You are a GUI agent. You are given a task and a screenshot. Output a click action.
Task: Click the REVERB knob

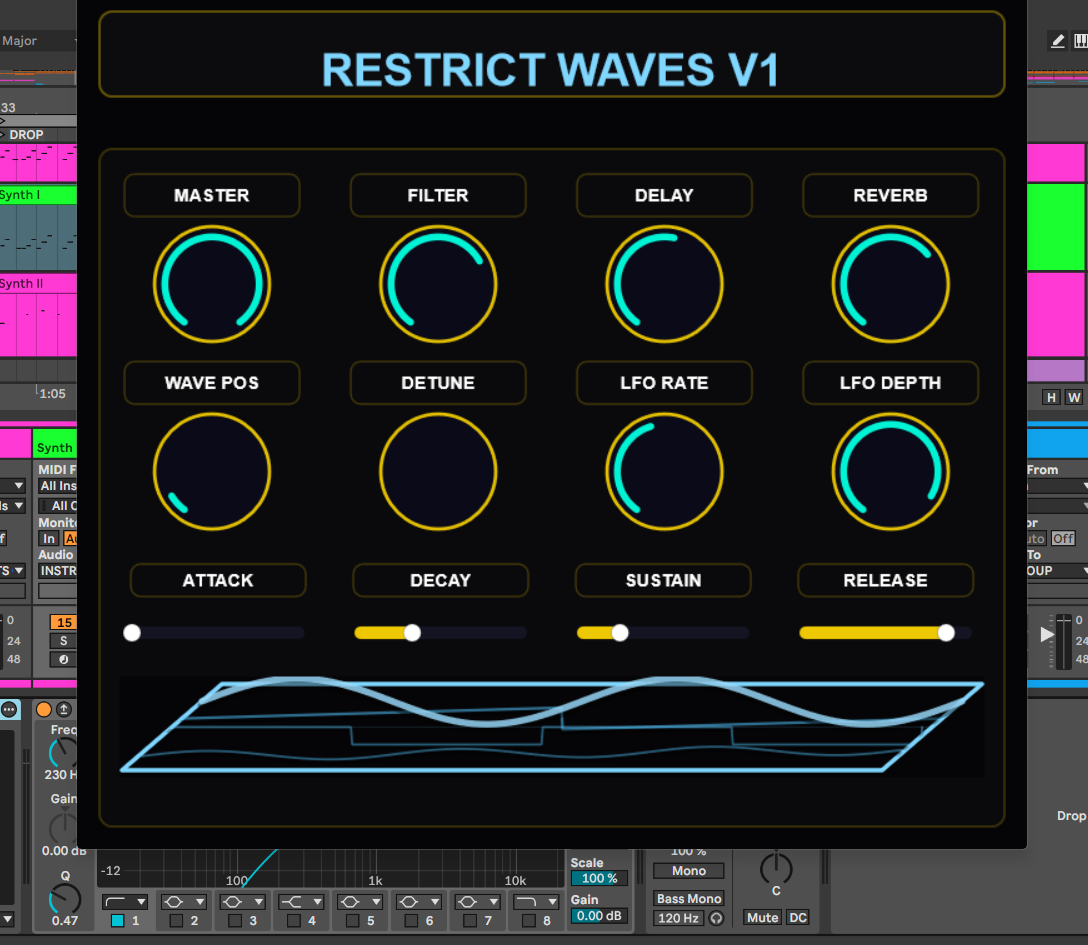890,284
